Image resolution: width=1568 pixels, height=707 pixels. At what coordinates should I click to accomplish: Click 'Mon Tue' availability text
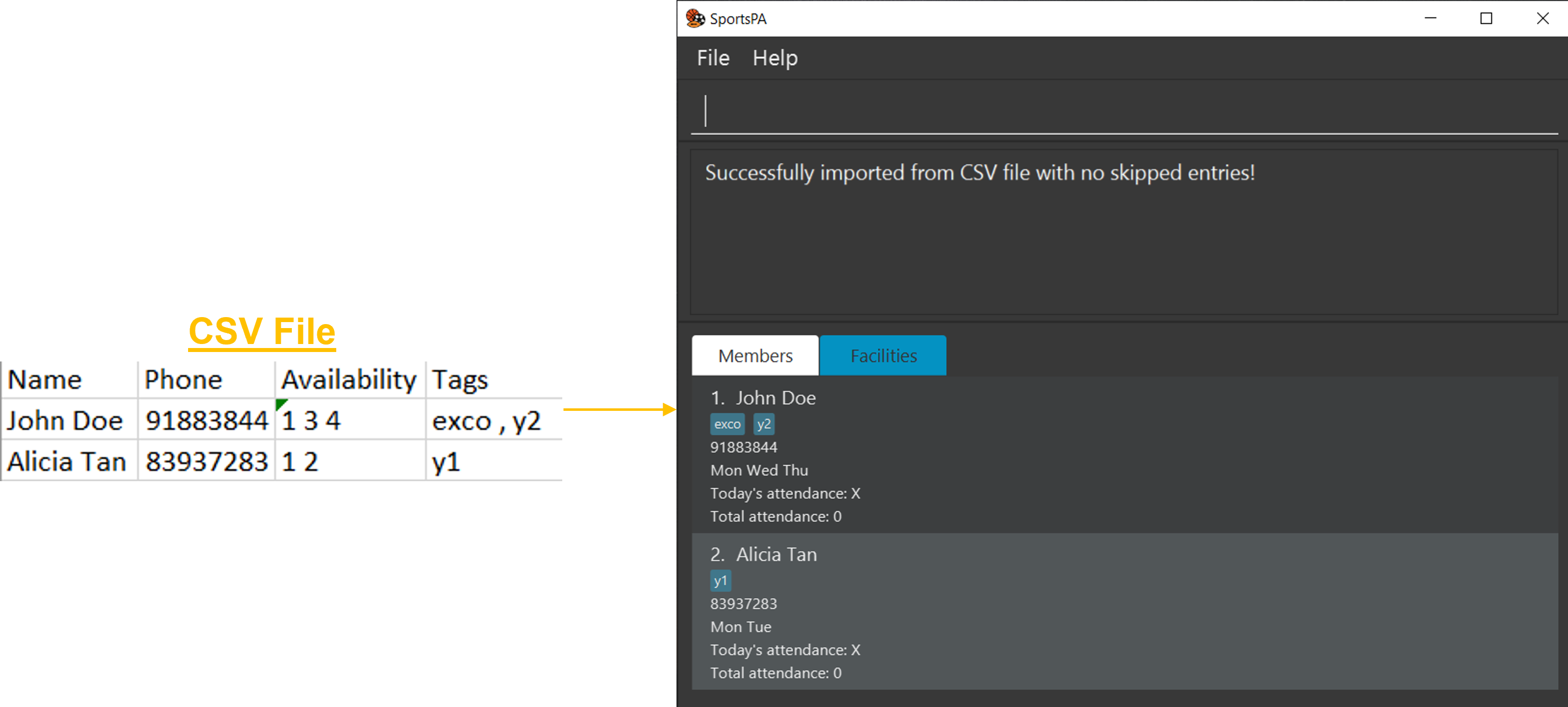[741, 627]
